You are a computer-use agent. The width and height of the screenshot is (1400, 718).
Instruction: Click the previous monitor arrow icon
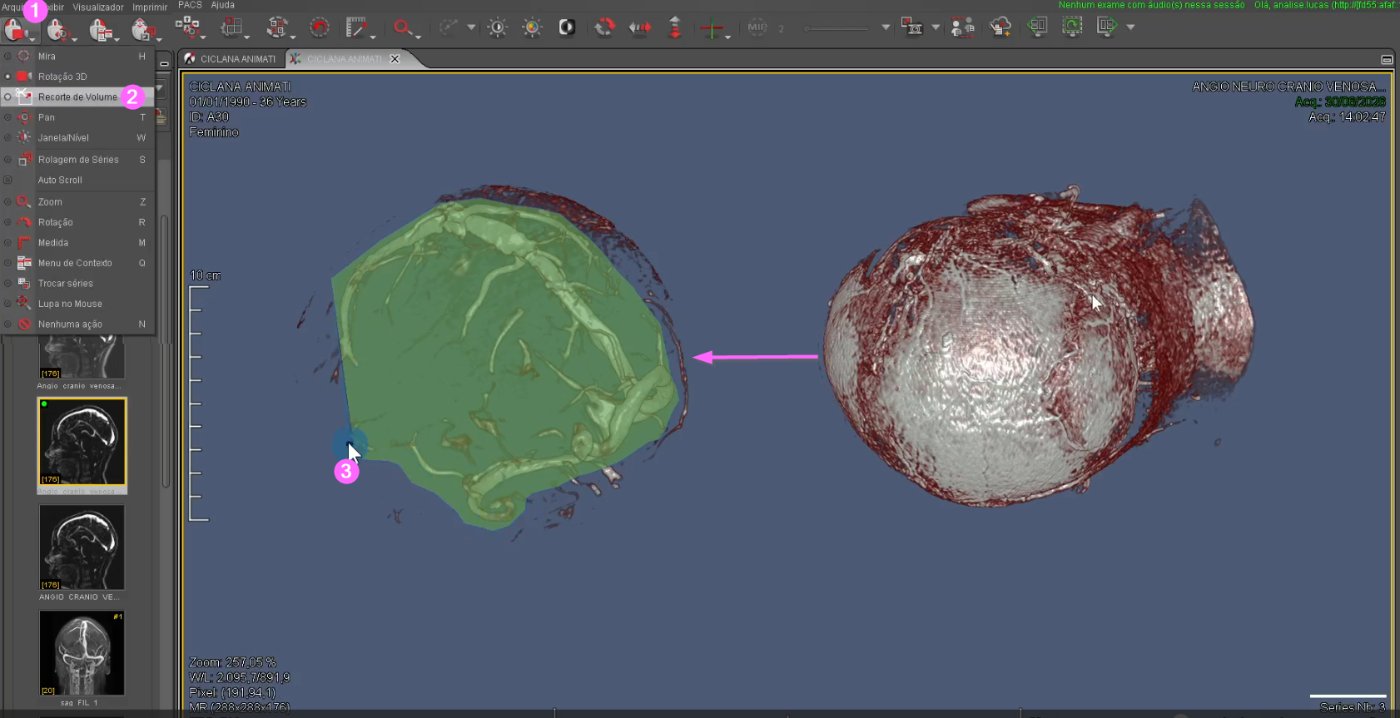coord(1038,27)
